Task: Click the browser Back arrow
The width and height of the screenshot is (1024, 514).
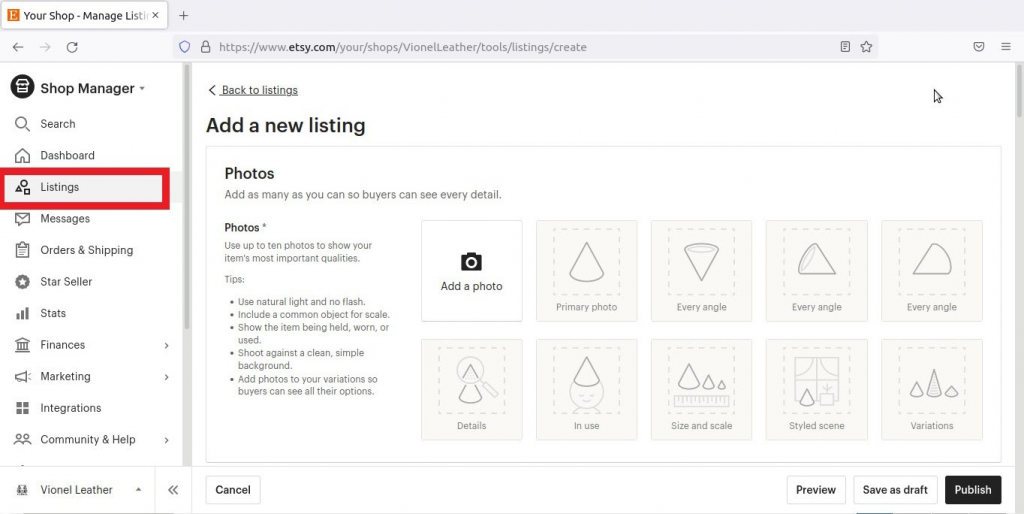Action: (18, 47)
